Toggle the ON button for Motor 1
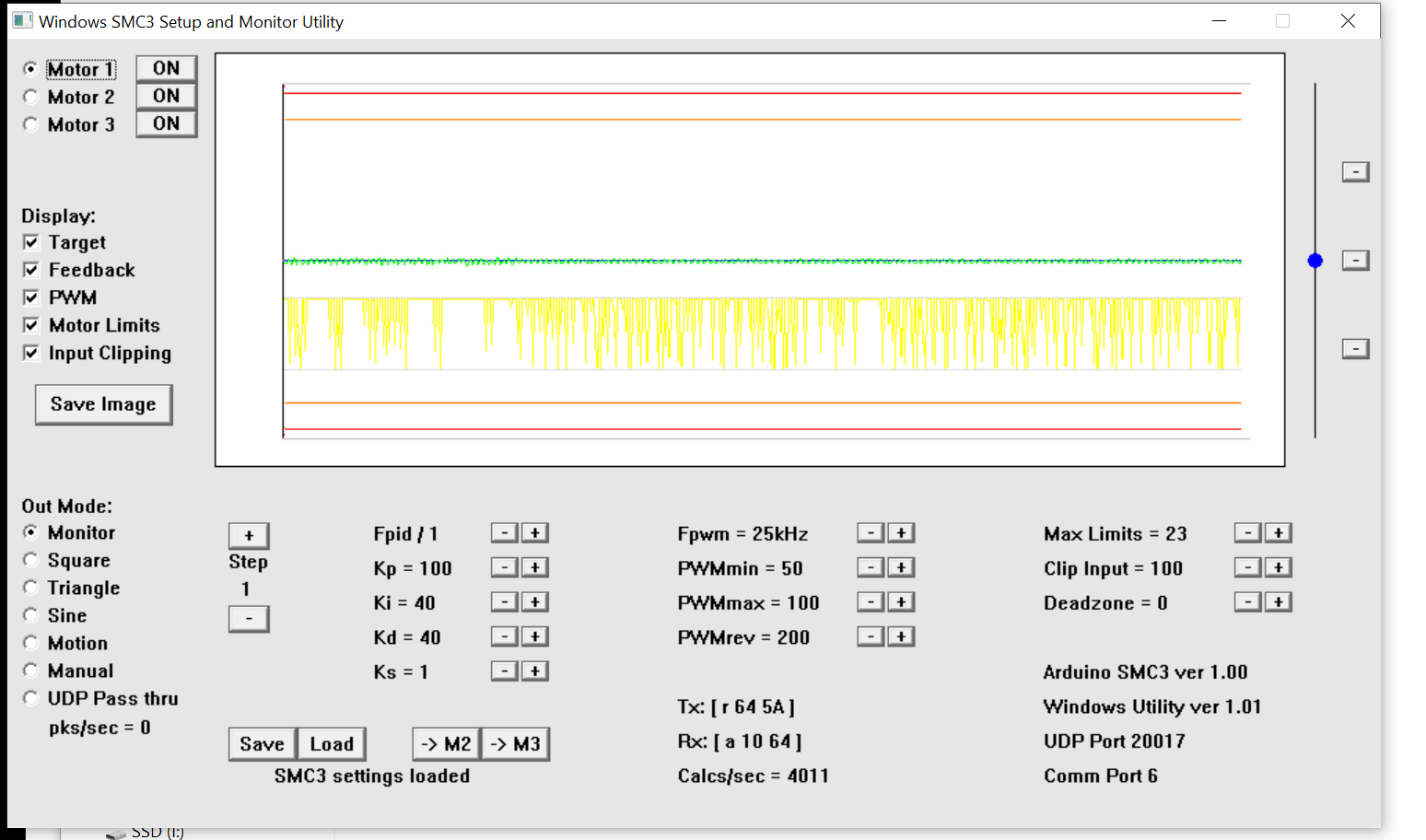 pos(167,68)
